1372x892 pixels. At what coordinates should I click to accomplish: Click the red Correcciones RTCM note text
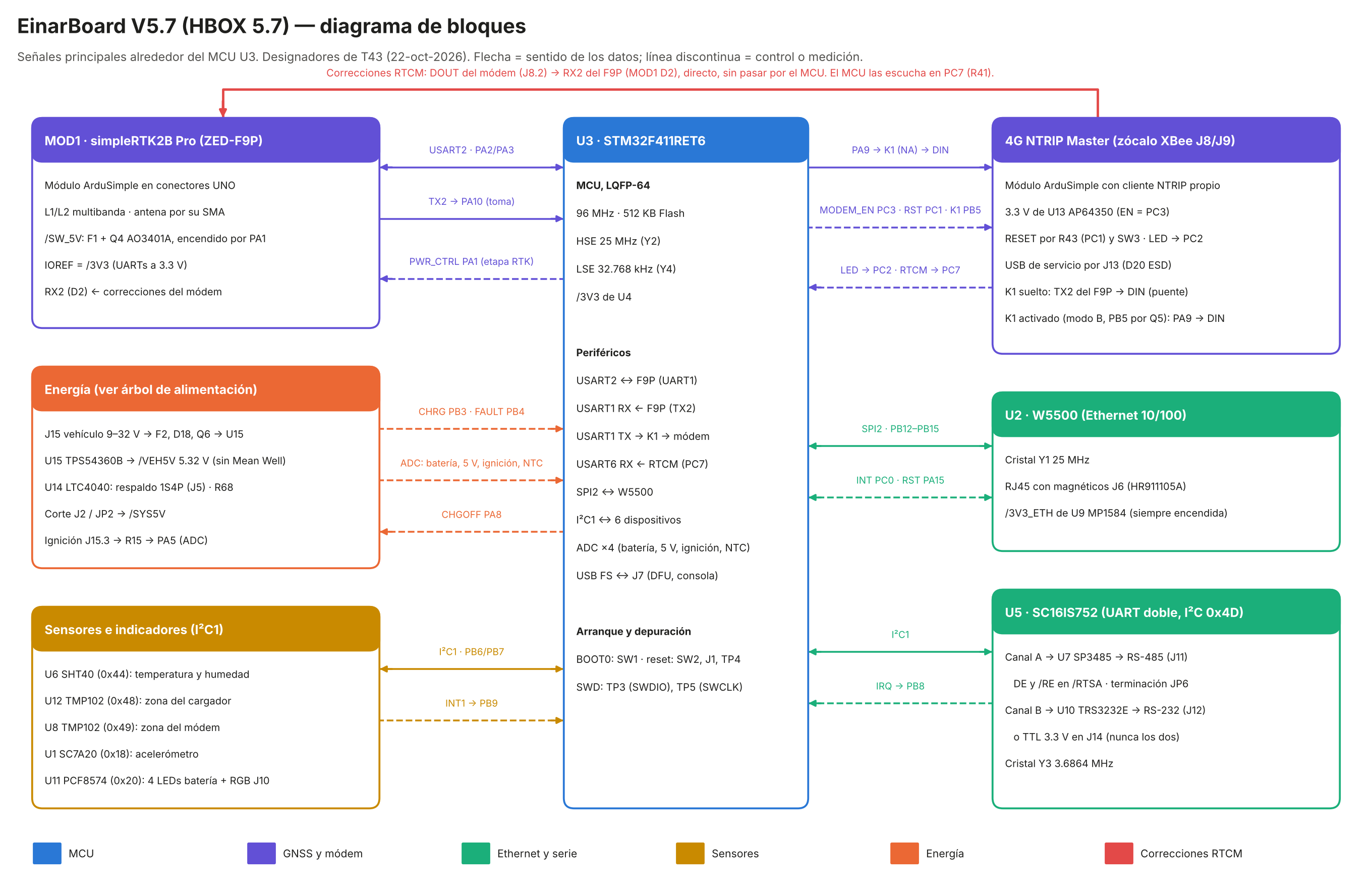point(660,73)
